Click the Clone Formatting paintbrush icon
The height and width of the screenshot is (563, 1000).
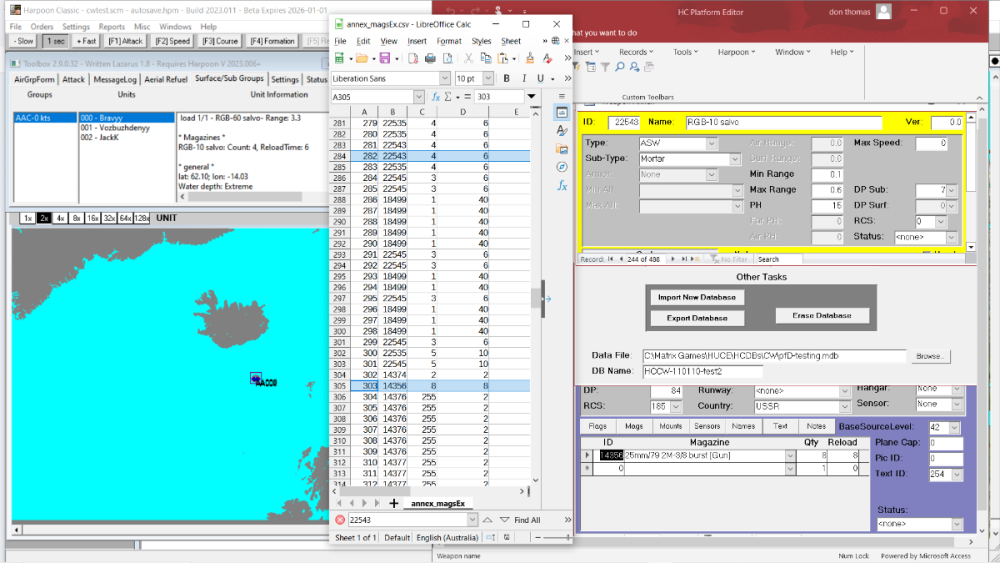pyautogui.click(x=530, y=59)
